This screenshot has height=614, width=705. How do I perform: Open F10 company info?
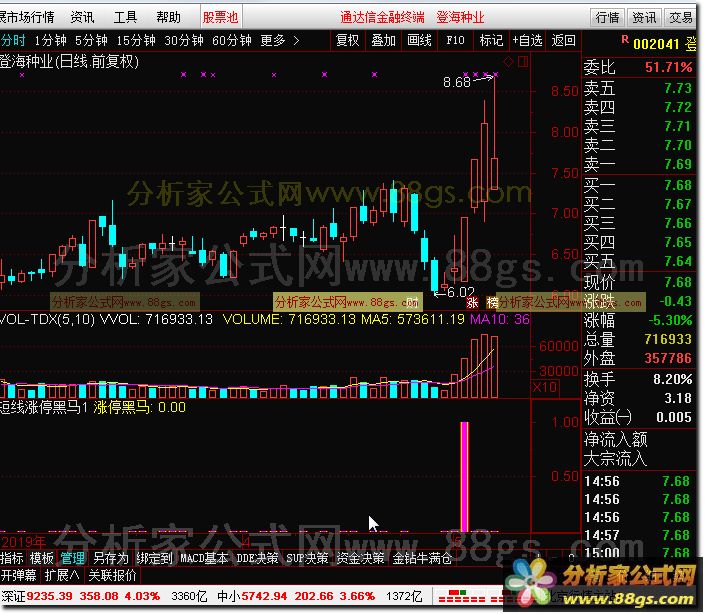(455, 40)
